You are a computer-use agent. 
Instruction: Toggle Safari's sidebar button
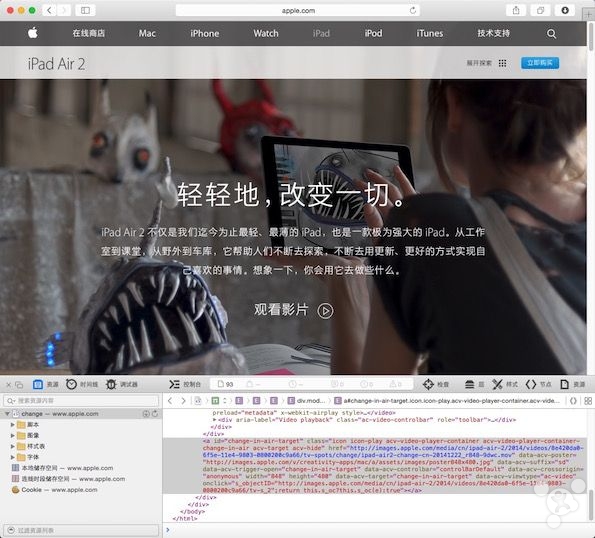click(85, 11)
